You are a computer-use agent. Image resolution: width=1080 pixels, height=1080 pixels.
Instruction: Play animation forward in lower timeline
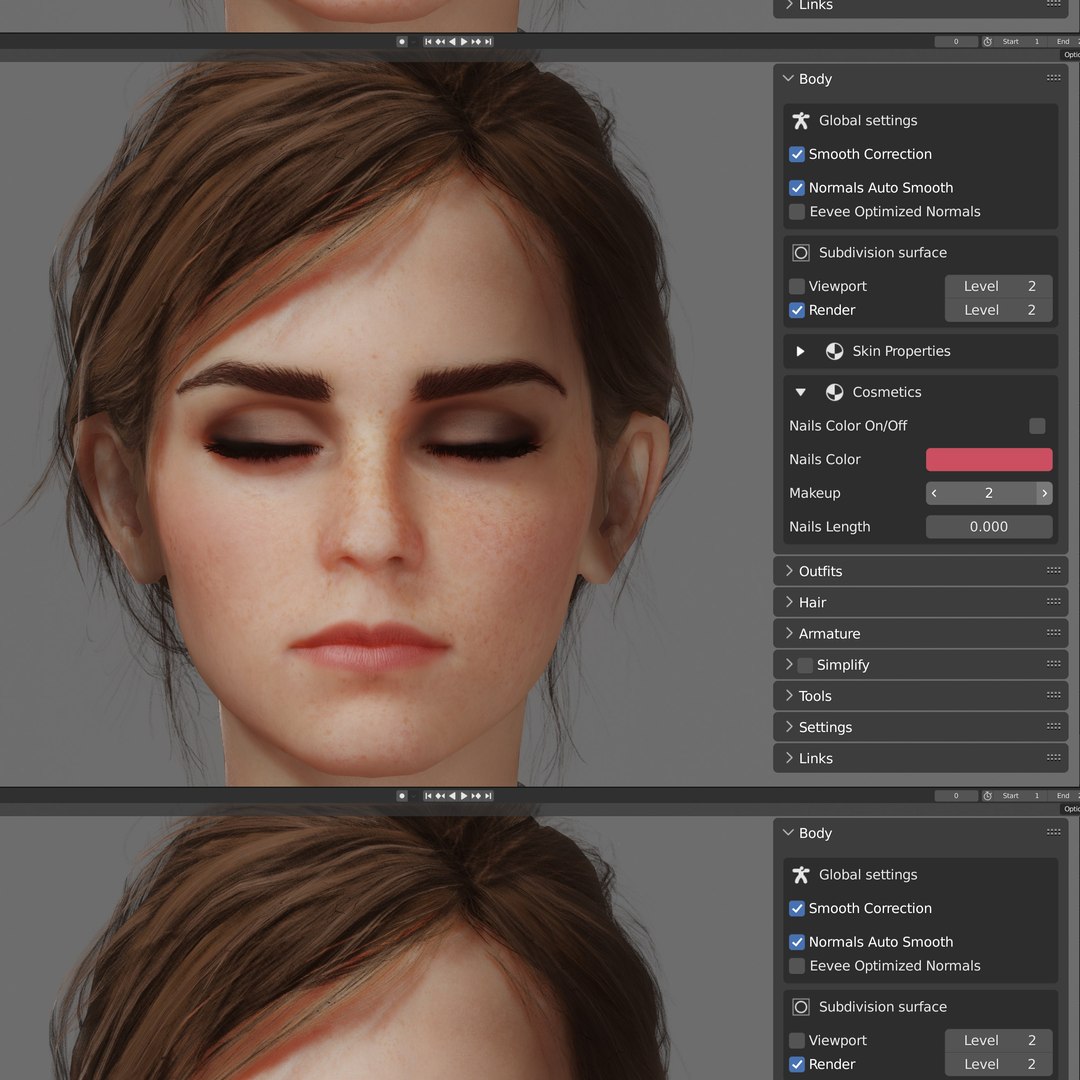[x=464, y=796]
